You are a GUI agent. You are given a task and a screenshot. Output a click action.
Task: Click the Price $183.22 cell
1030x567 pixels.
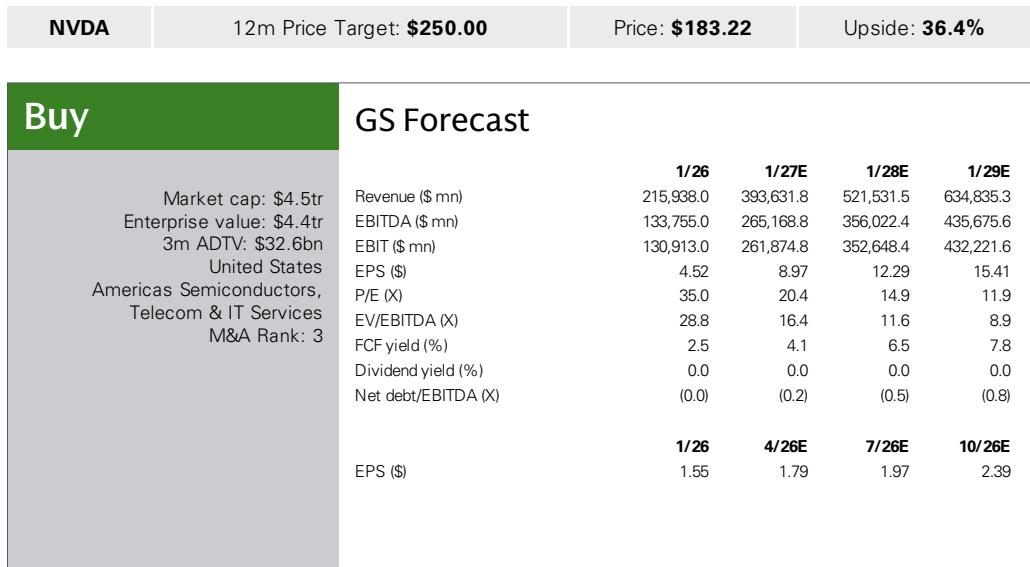pyautogui.click(x=678, y=26)
